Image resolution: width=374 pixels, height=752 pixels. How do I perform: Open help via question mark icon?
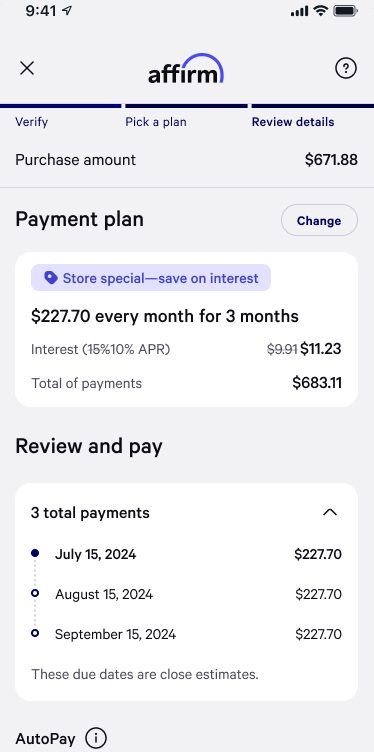tap(346, 69)
